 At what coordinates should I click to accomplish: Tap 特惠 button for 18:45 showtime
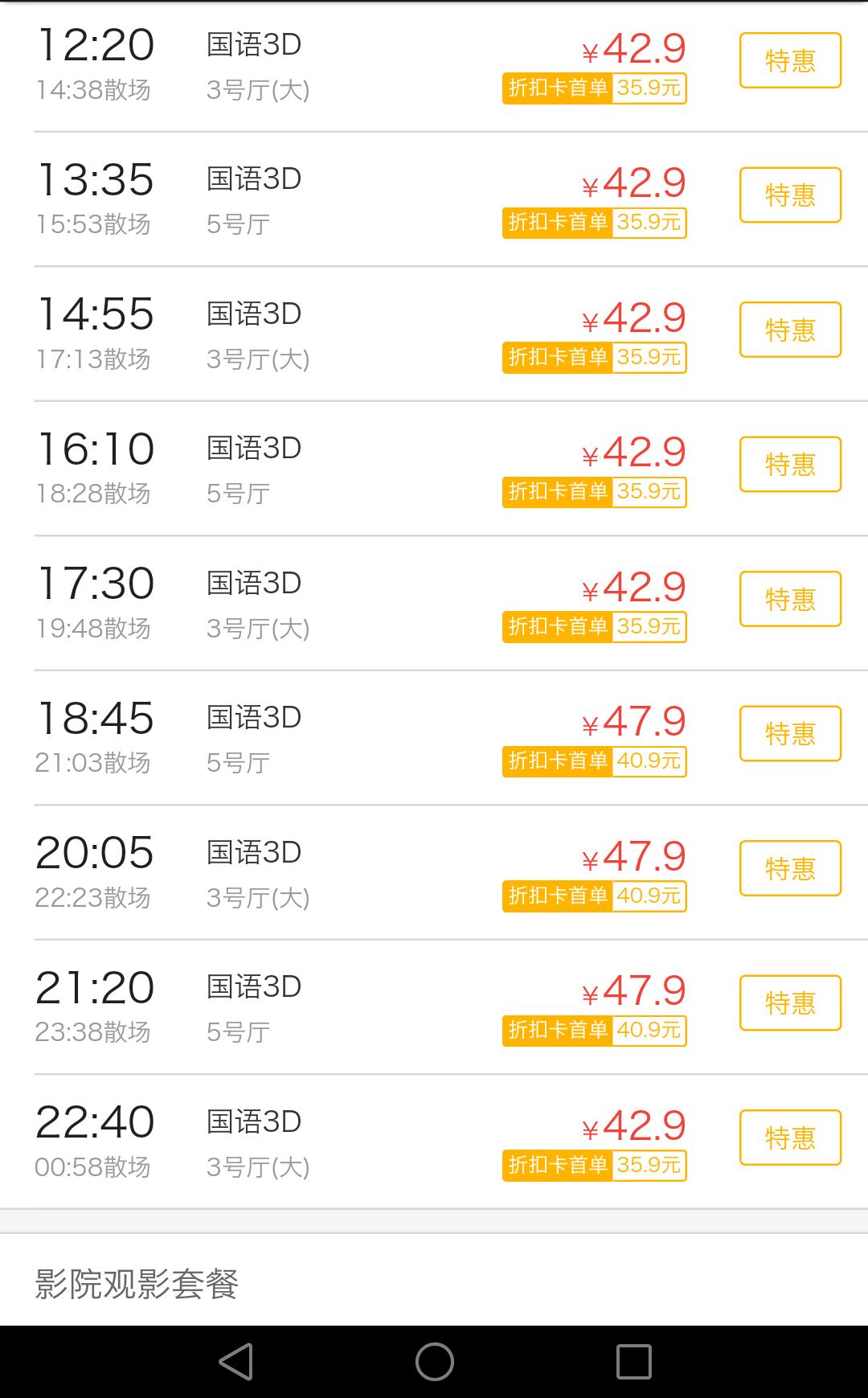click(790, 733)
